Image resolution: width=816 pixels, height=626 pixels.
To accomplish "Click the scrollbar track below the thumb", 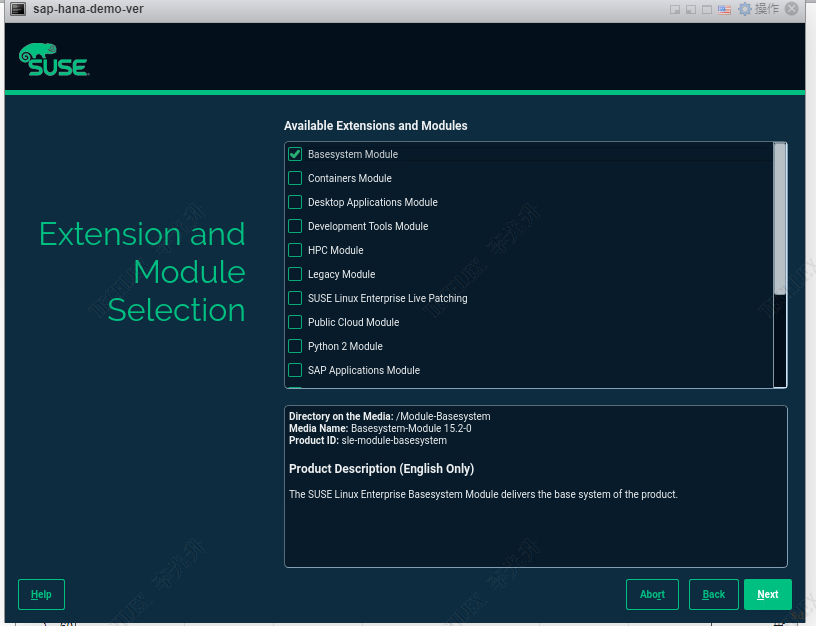I will [780, 341].
